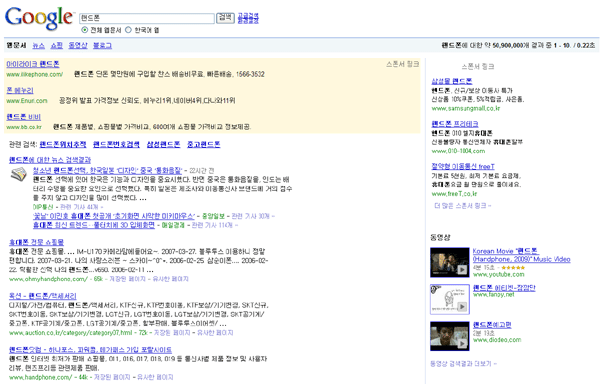Open the 삼성몰 핸드폰 sidebar ad link
The width and height of the screenshot is (600, 384).
pos(452,81)
